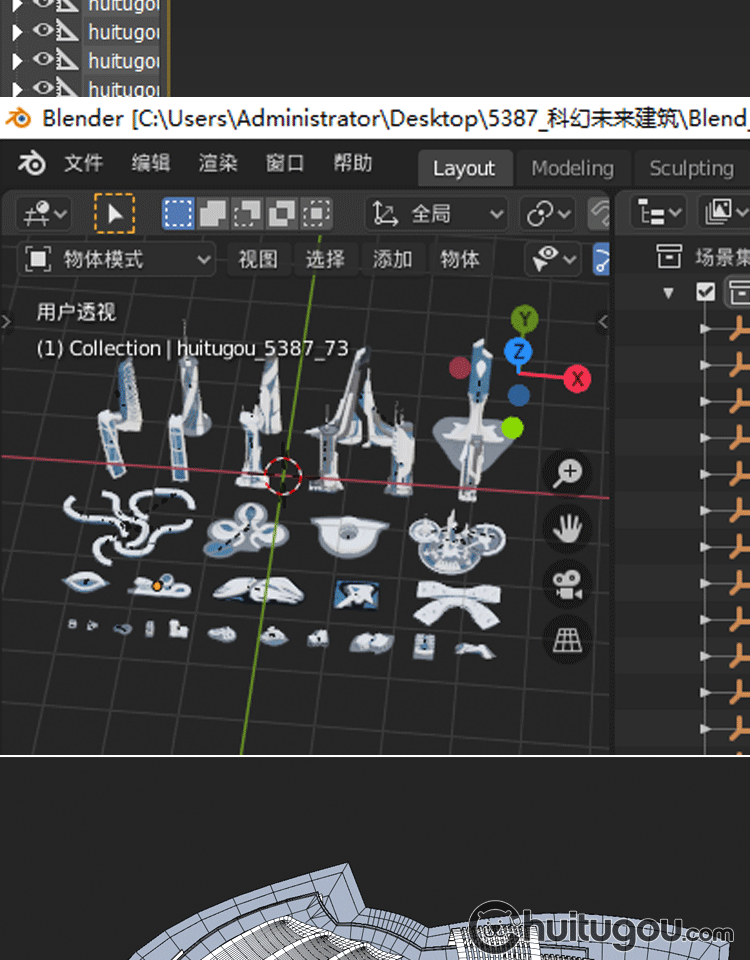Screen dimensions: 750x960
Task: Open the 物体模式 object mode dropdown
Action: pyautogui.click(x=118, y=260)
